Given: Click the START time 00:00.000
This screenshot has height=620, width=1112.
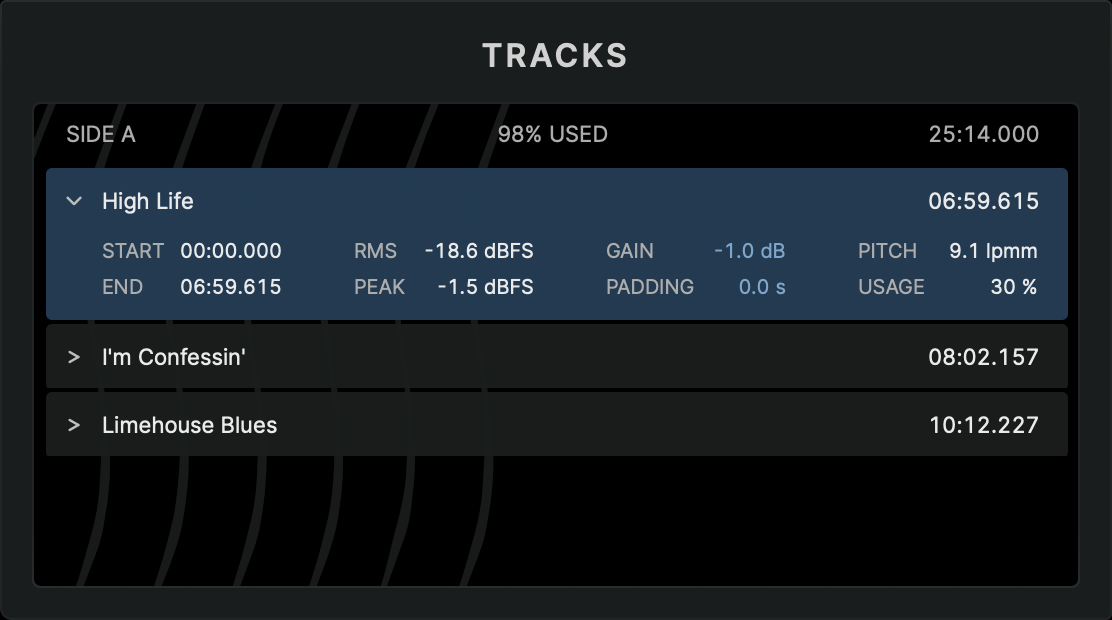Looking at the screenshot, I should [x=231, y=251].
